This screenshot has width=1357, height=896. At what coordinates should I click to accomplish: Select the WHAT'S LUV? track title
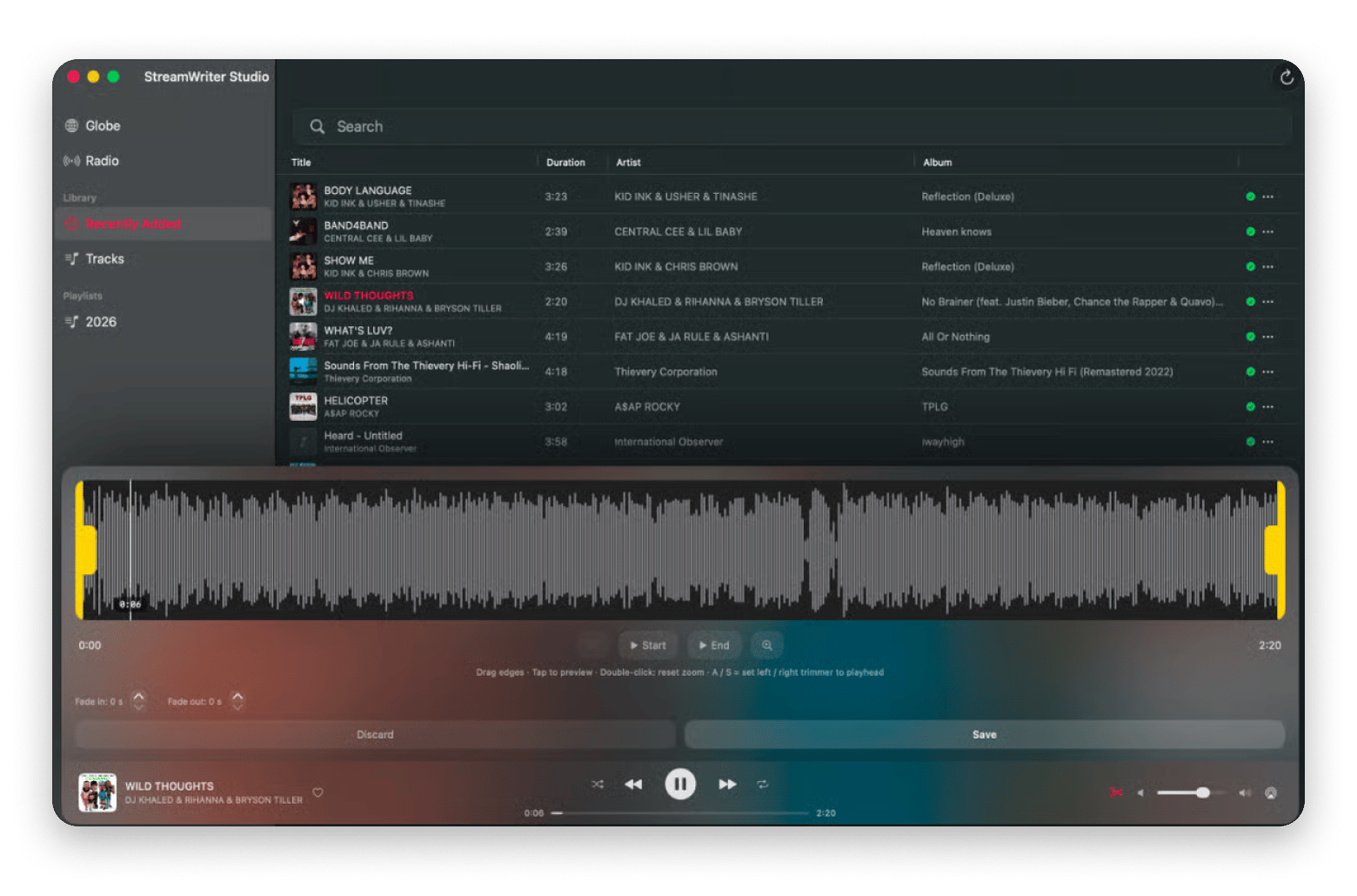358,331
